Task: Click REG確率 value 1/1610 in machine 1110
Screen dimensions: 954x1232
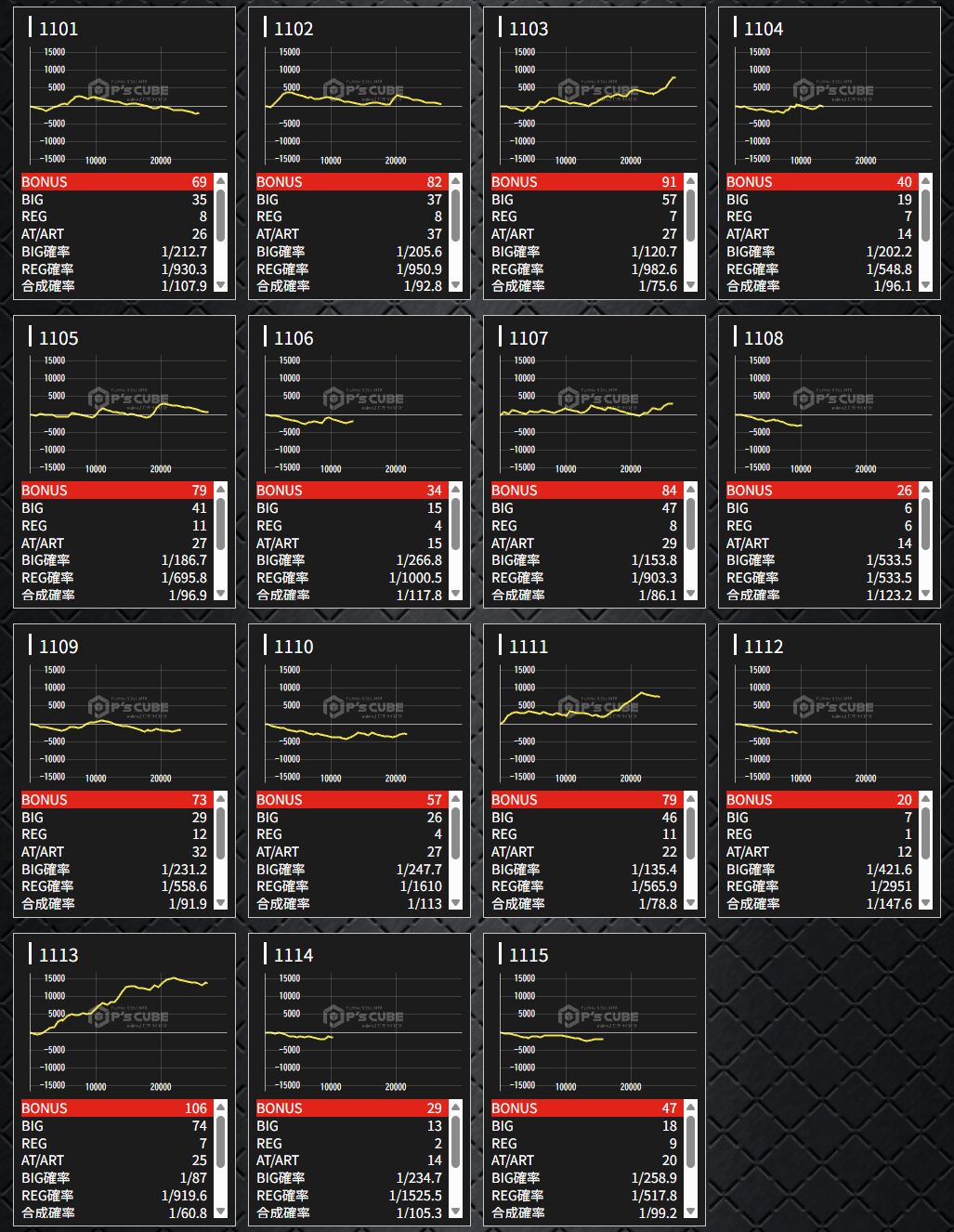Action: (421, 886)
